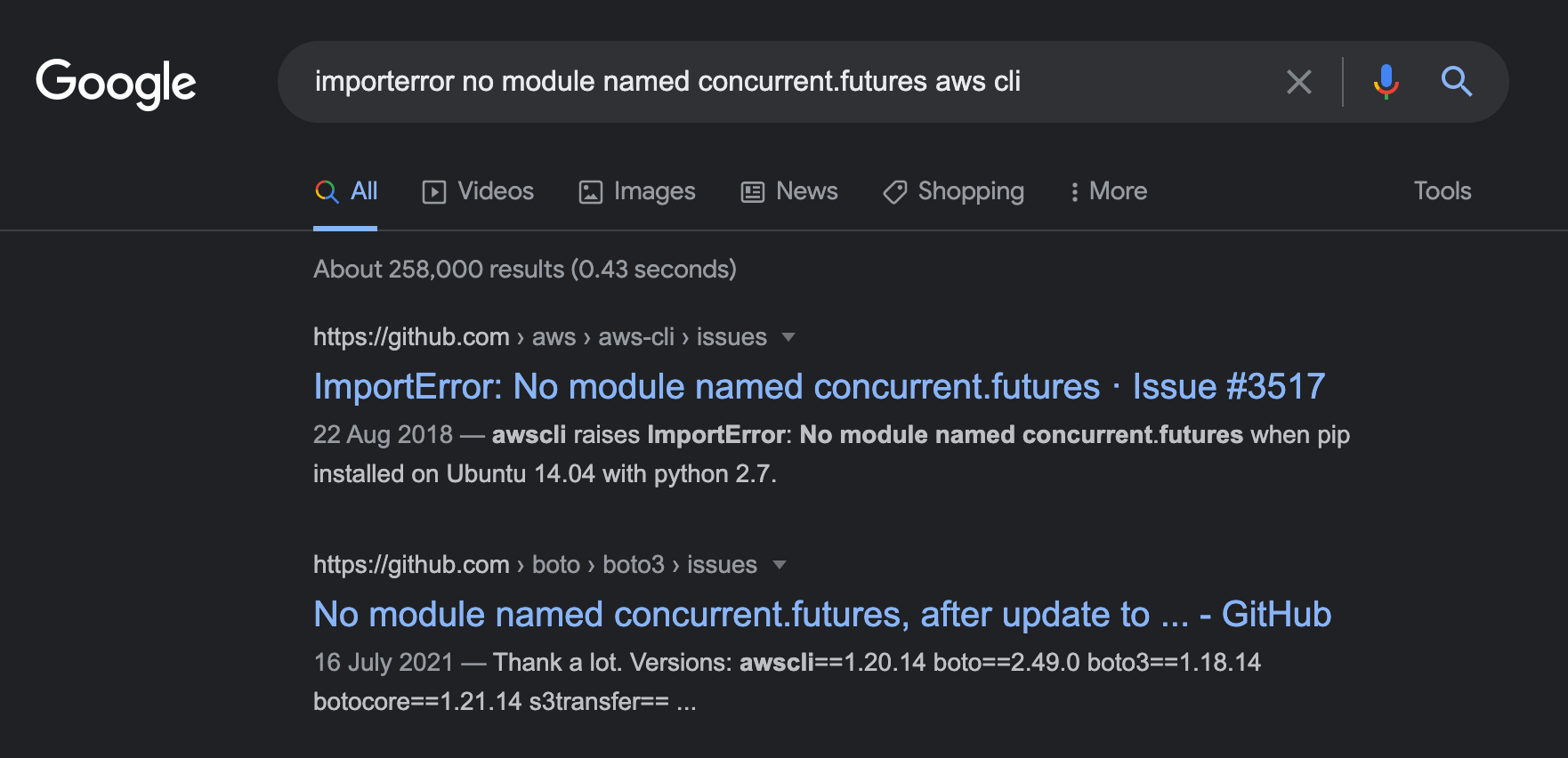Click the Videos play icon
This screenshot has height=758, width=1568.
(434, 192)
